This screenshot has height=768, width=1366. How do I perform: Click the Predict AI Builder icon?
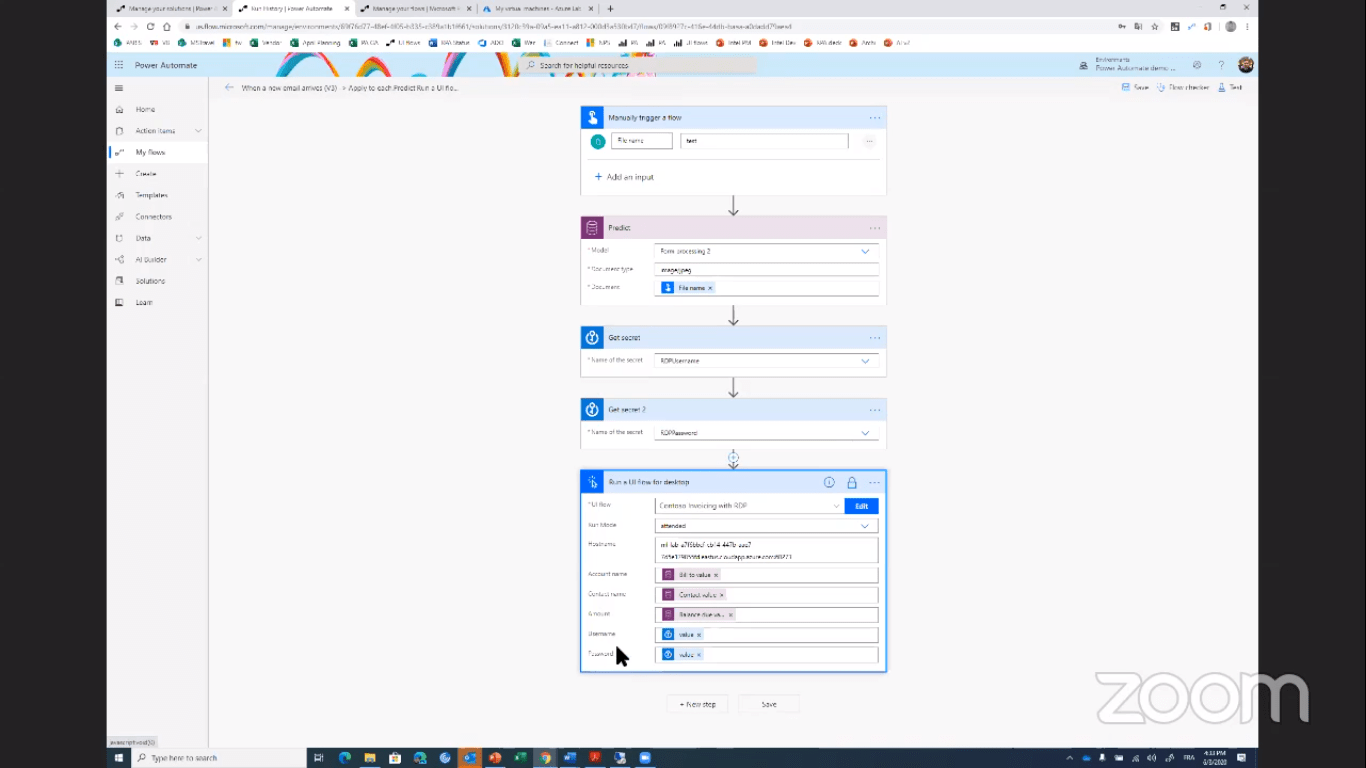[592, 228]
